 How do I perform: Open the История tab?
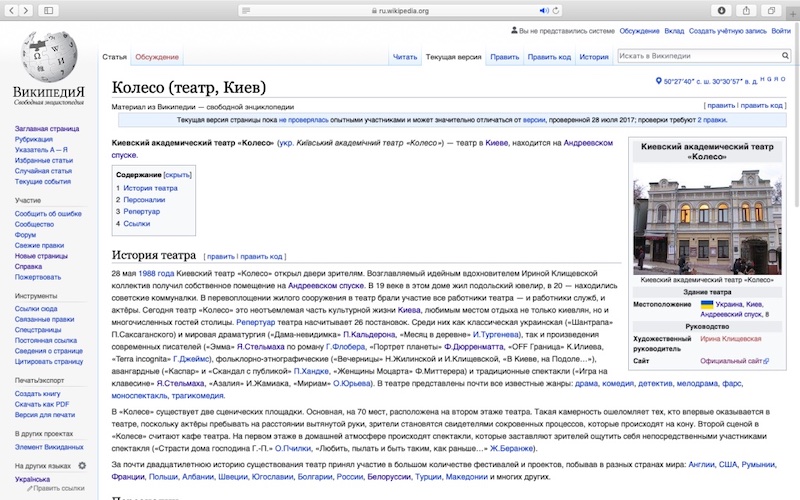pos(594,57)
